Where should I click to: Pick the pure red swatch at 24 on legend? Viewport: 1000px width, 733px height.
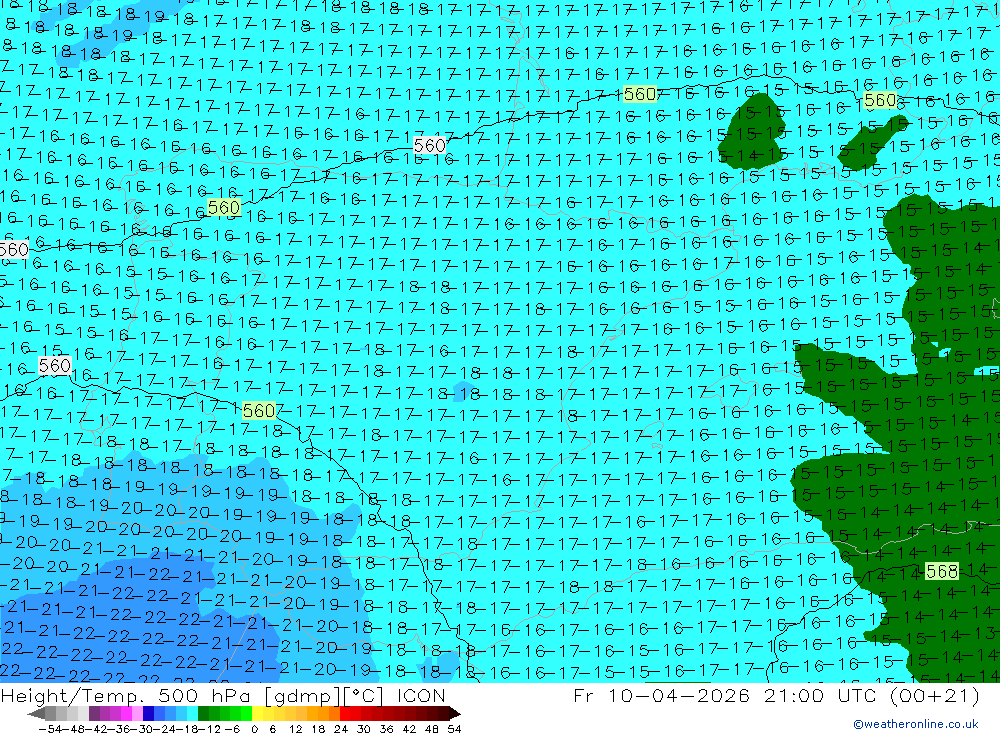345,714
